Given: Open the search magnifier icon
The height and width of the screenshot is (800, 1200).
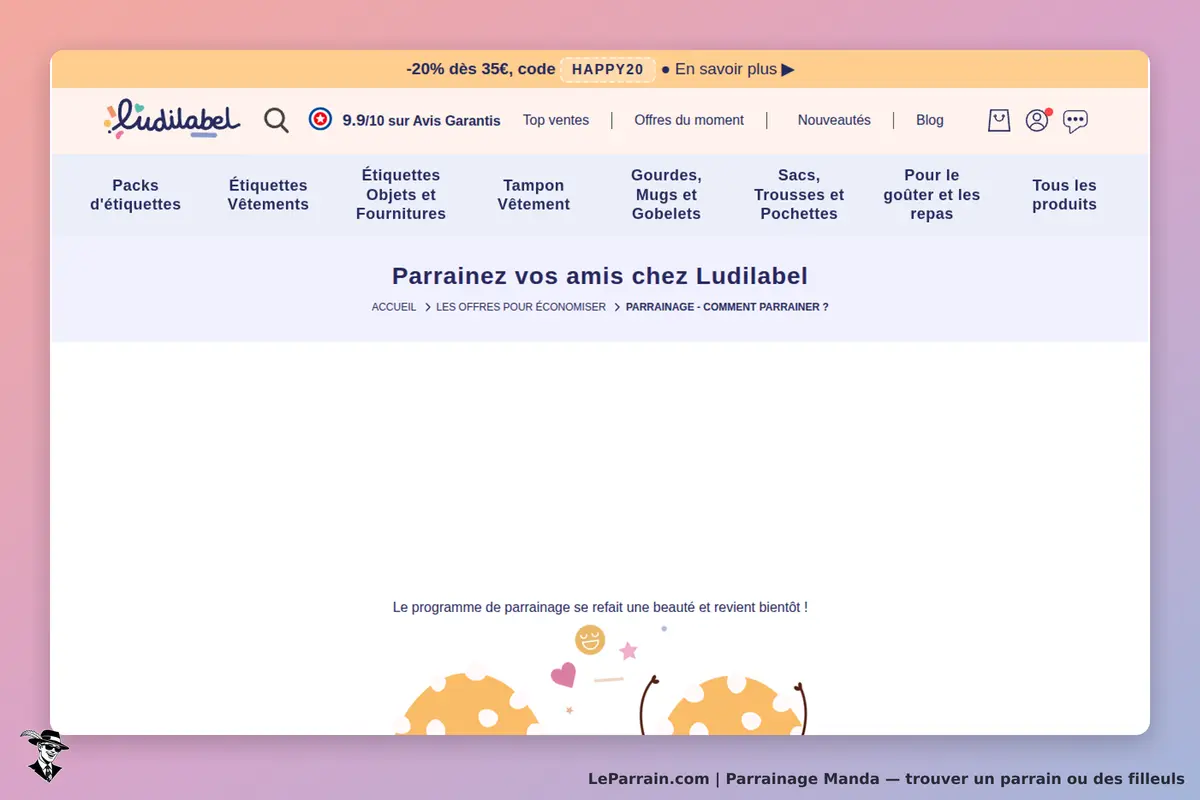Looking at the screenshot, I should tap(276, 120).
